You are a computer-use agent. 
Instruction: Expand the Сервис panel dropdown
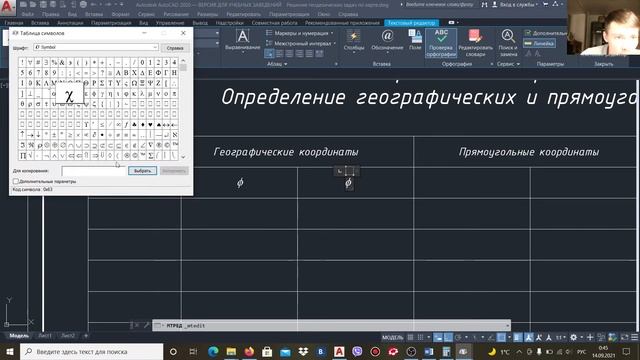pos(508,64)
